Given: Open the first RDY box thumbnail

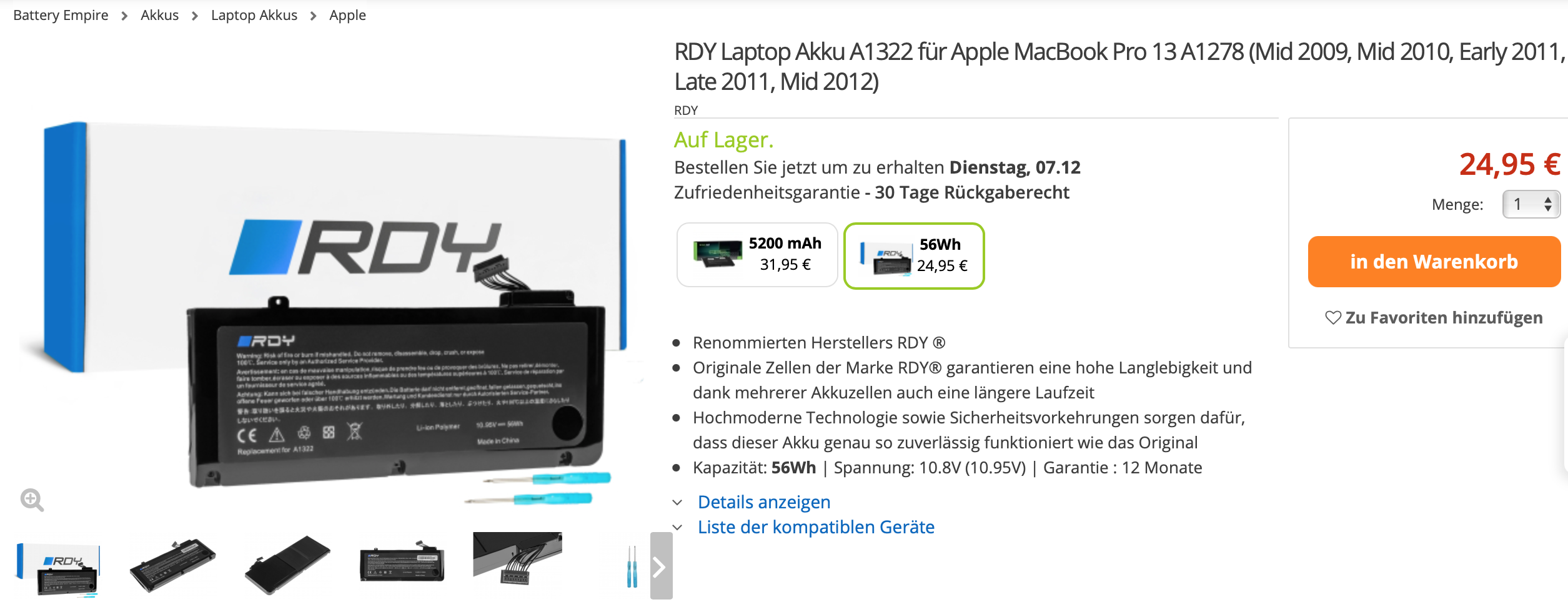Looking at the screenshot, I should pos(58,569).
